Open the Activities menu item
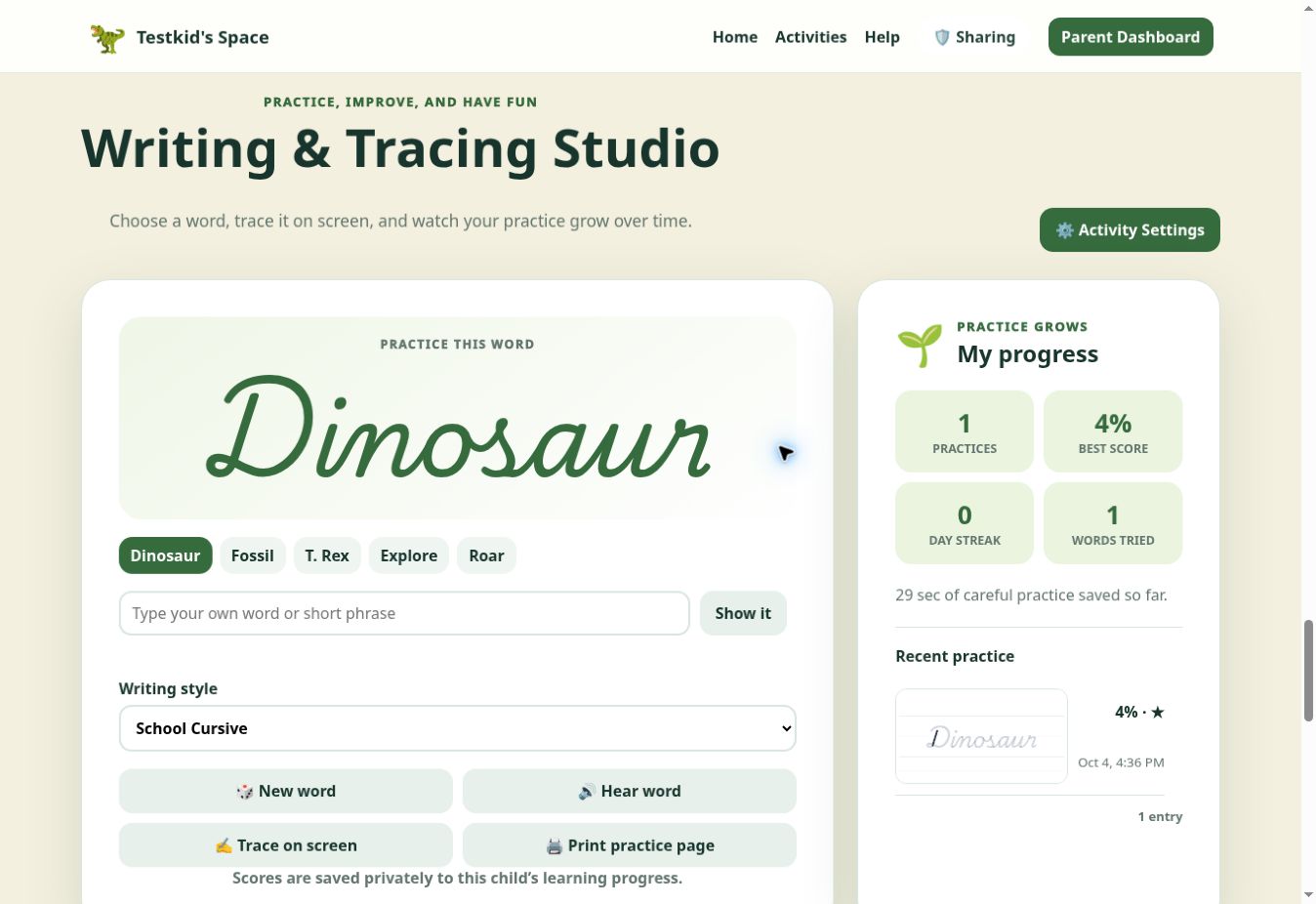Image resolution: width=1316 pixels, height=904 pixels. (810, 37)
